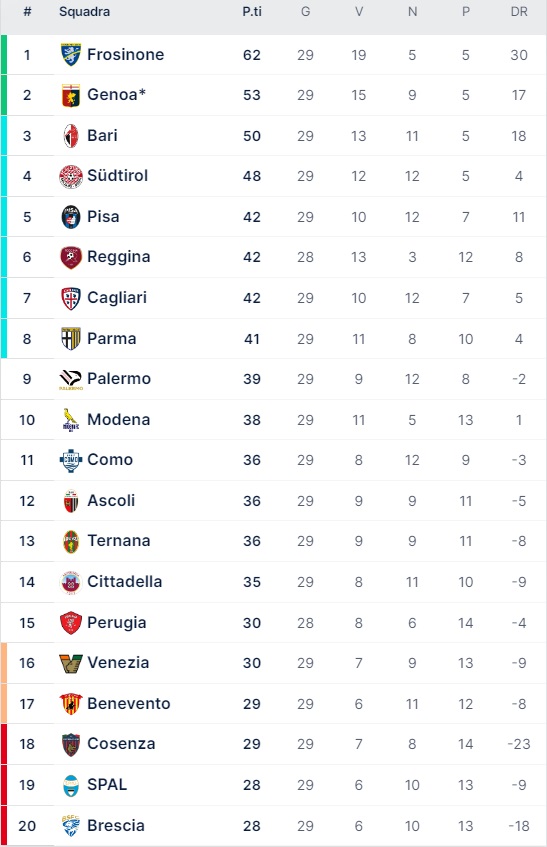The image size is (547, 847).
Task: Click the Venezia winged lion crest
Action: (x=71, y=663)
